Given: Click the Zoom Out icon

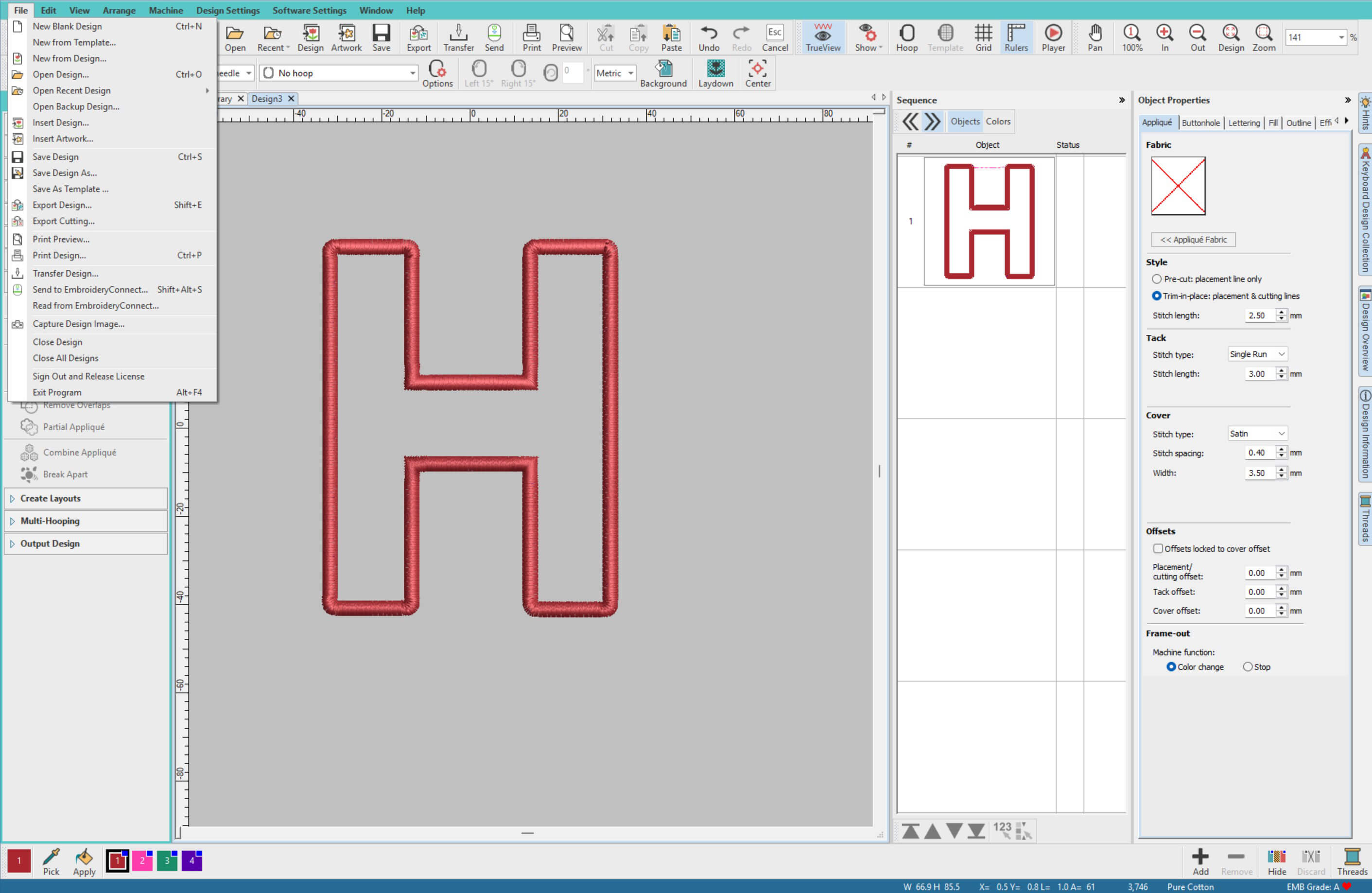Looking at the screenshot, I should (x=1198, y=38).
